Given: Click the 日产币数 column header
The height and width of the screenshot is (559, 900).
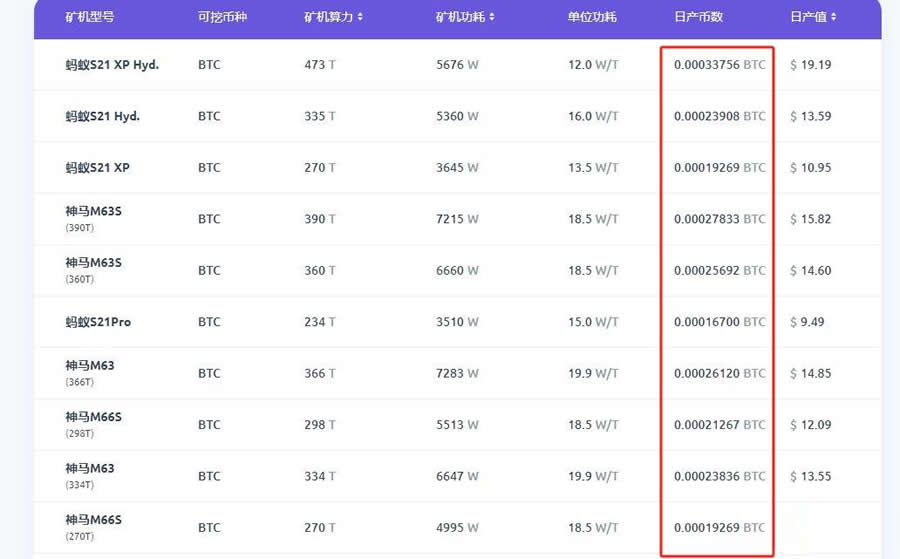Looking at the screenshot, I should (699, 17).
